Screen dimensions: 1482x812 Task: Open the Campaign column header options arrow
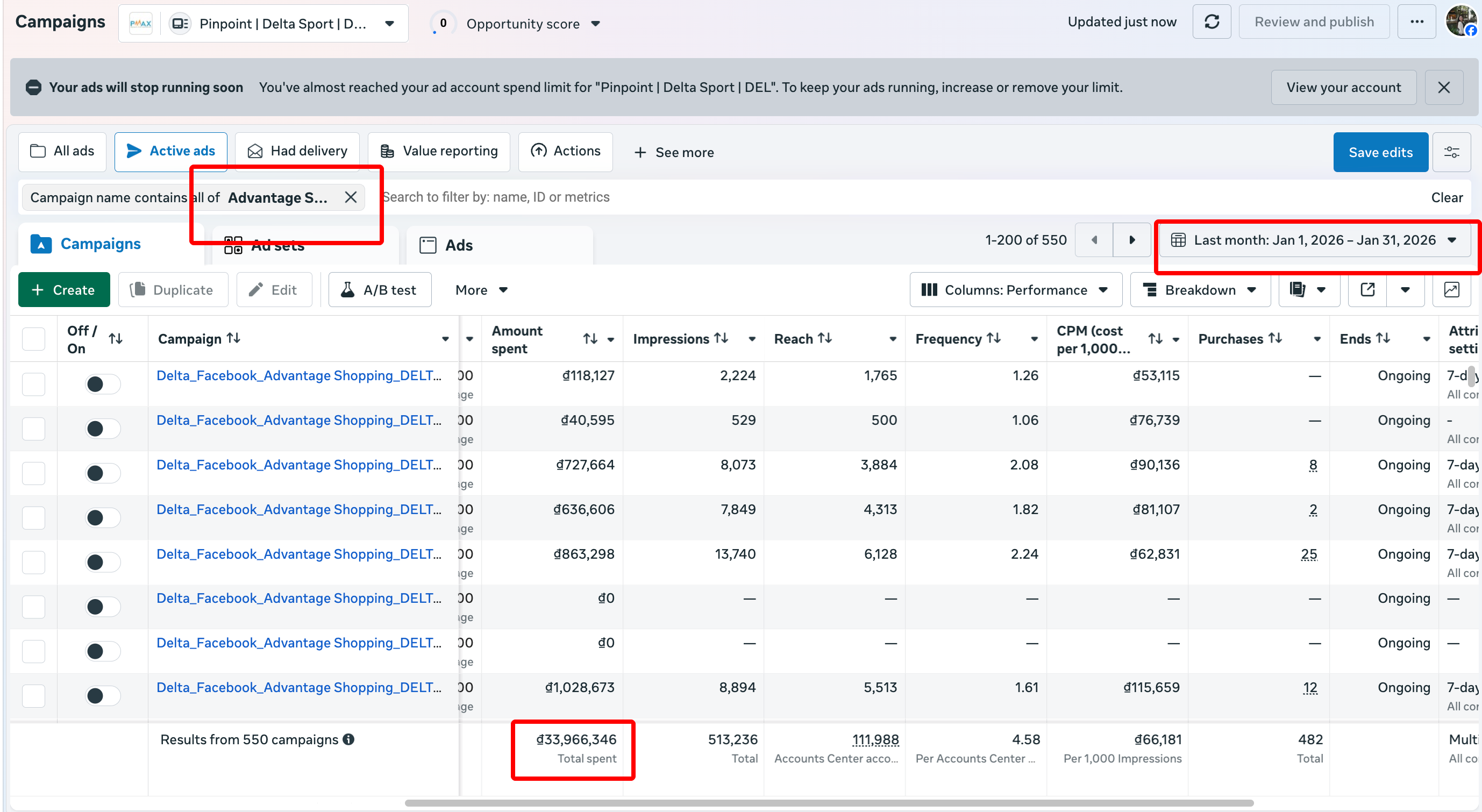(x=445, y=339)
